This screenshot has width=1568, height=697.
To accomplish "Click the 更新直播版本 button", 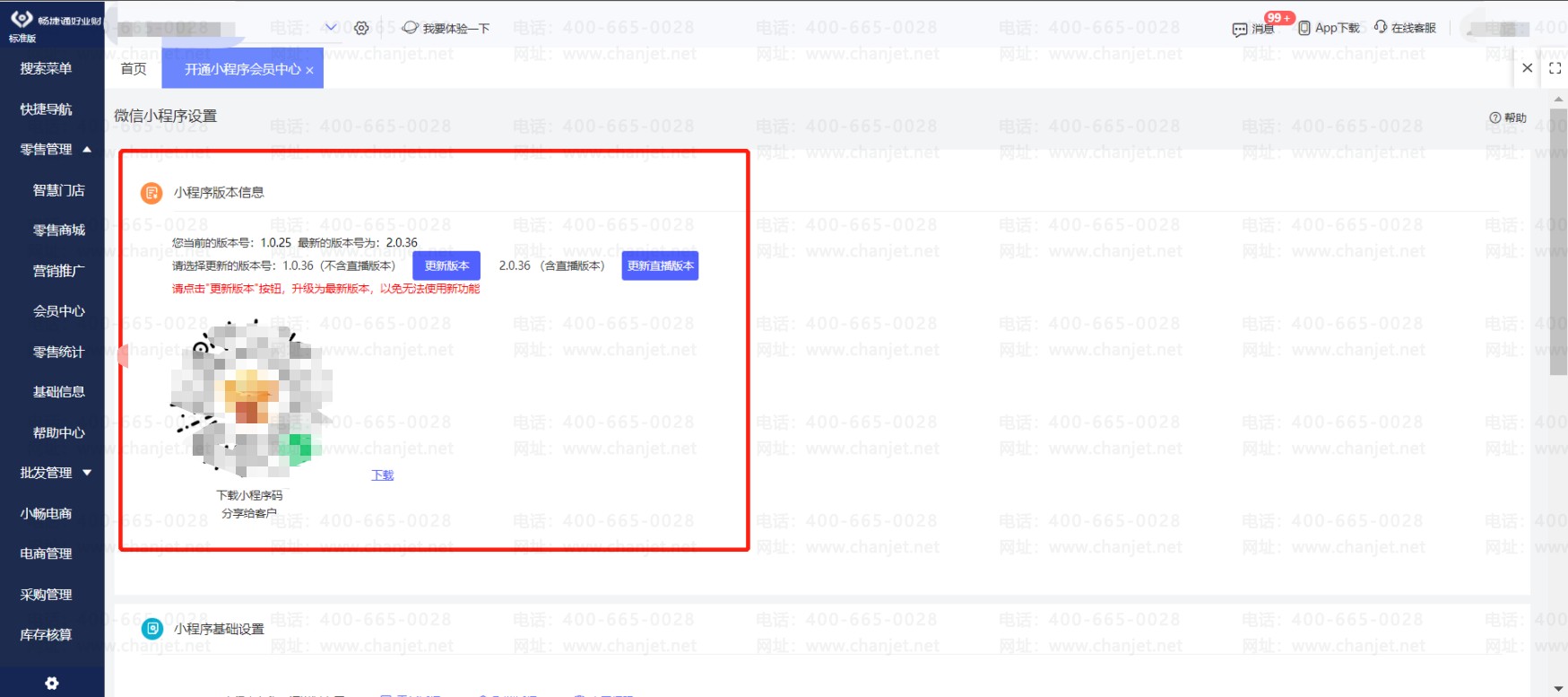I will click(x=660, y=266).
